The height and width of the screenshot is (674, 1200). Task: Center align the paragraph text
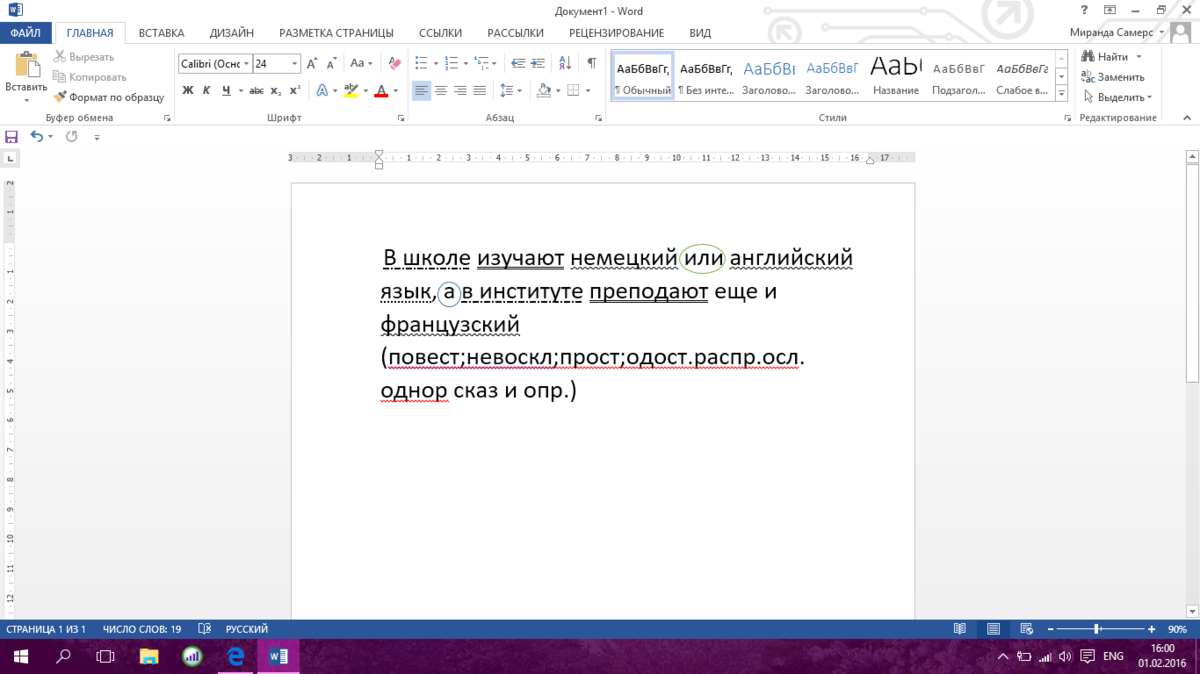(441, 91)
